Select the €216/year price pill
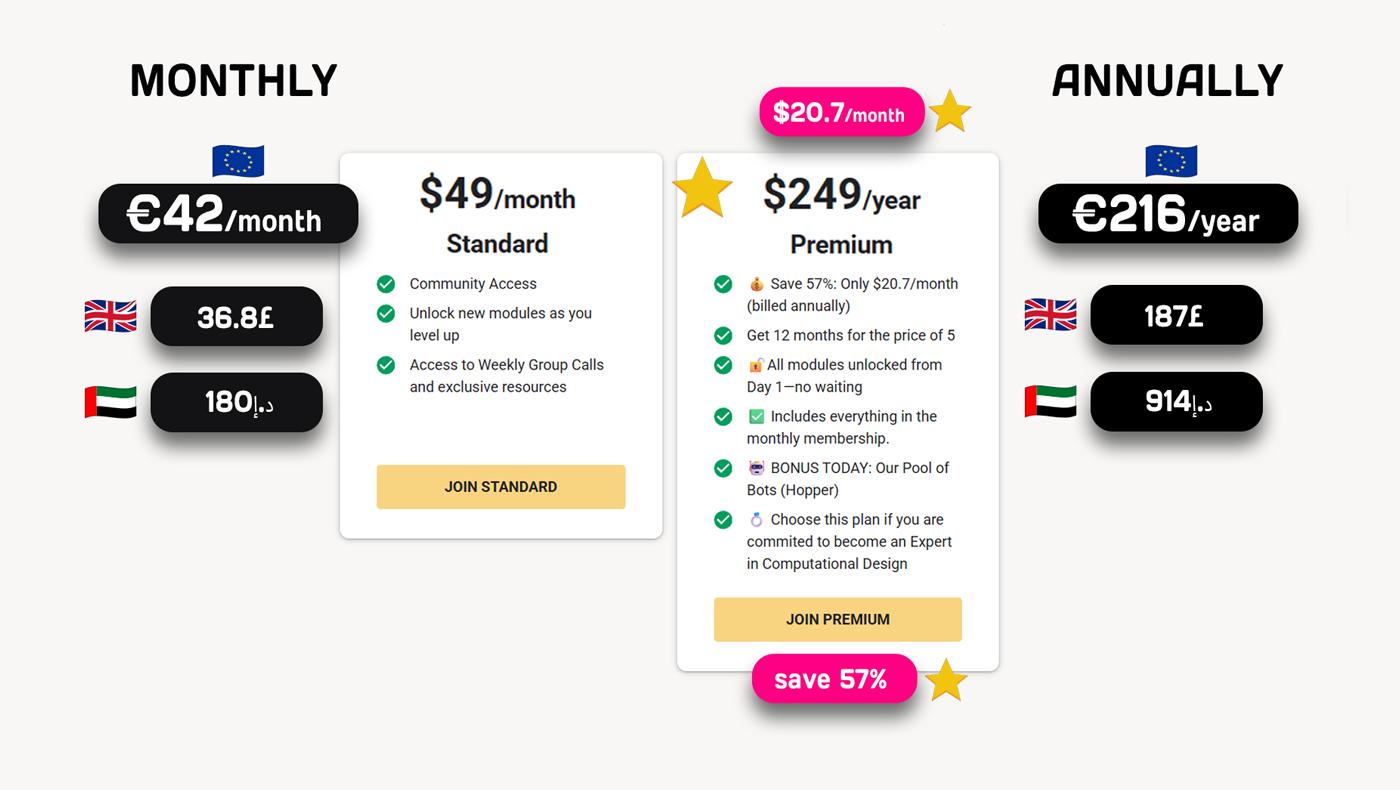 1168,214
